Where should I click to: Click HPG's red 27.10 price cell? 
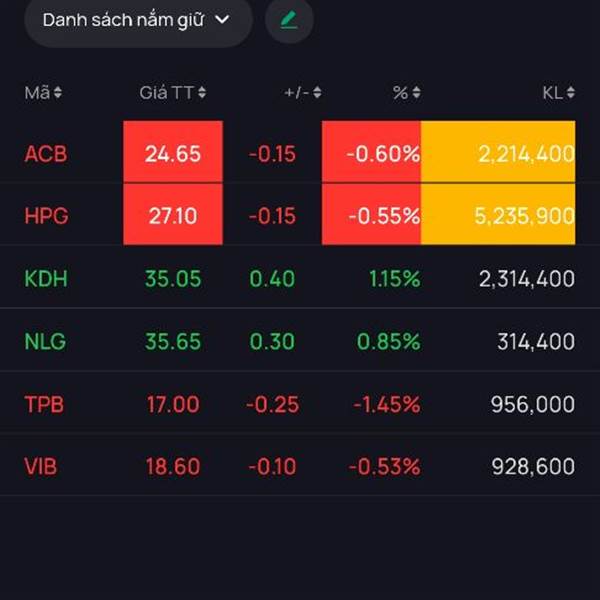coord(173,215)
